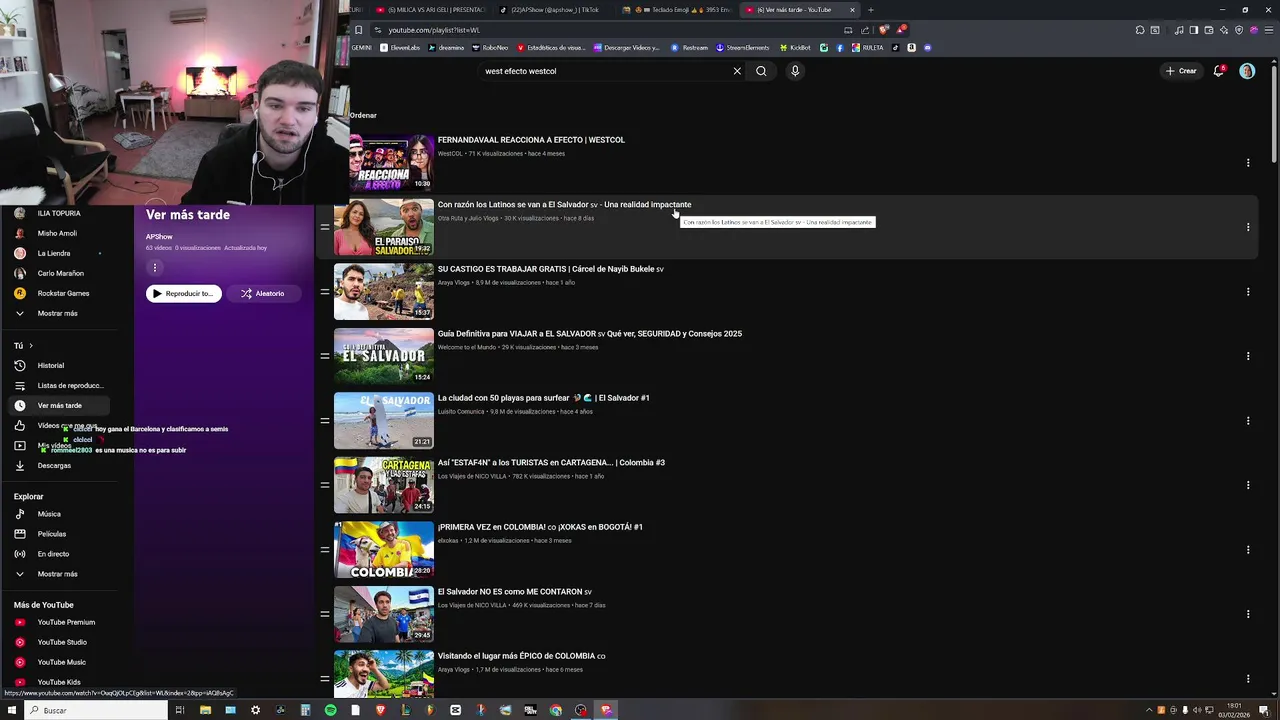
Task: Open playlist three-dot menu under APShow
Action: click(x=155, y=268)
